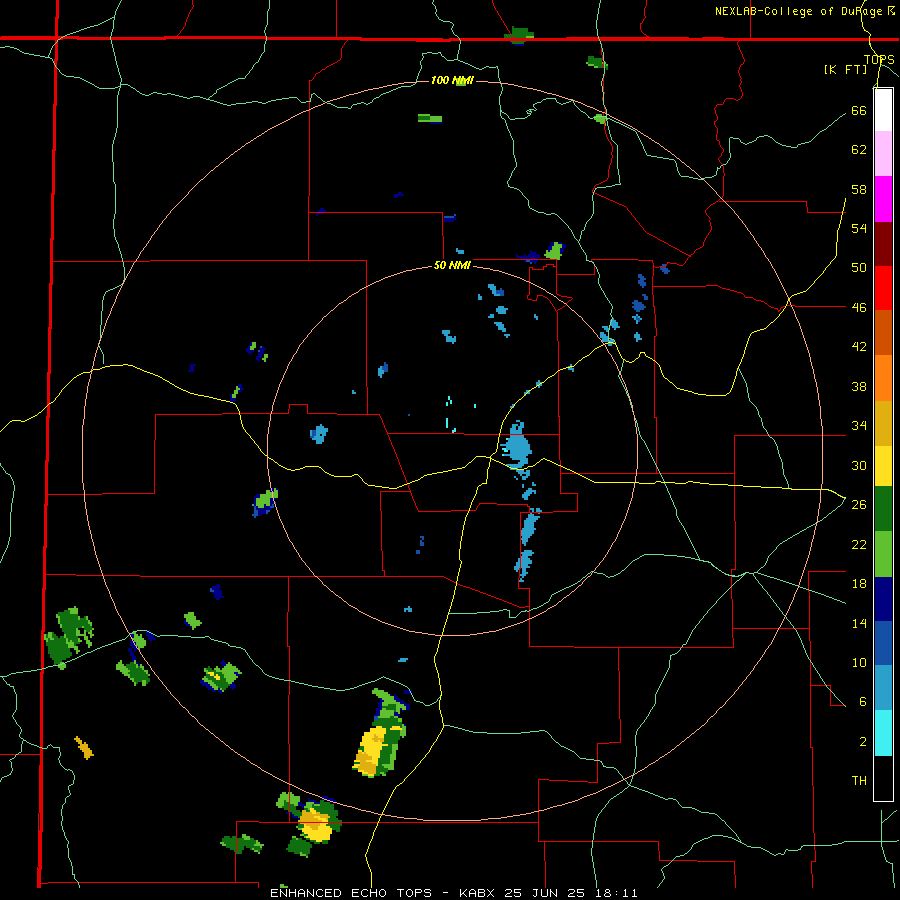Click the 54 legend value
Screen dimensions: 900x900
[x=859, y=228]
